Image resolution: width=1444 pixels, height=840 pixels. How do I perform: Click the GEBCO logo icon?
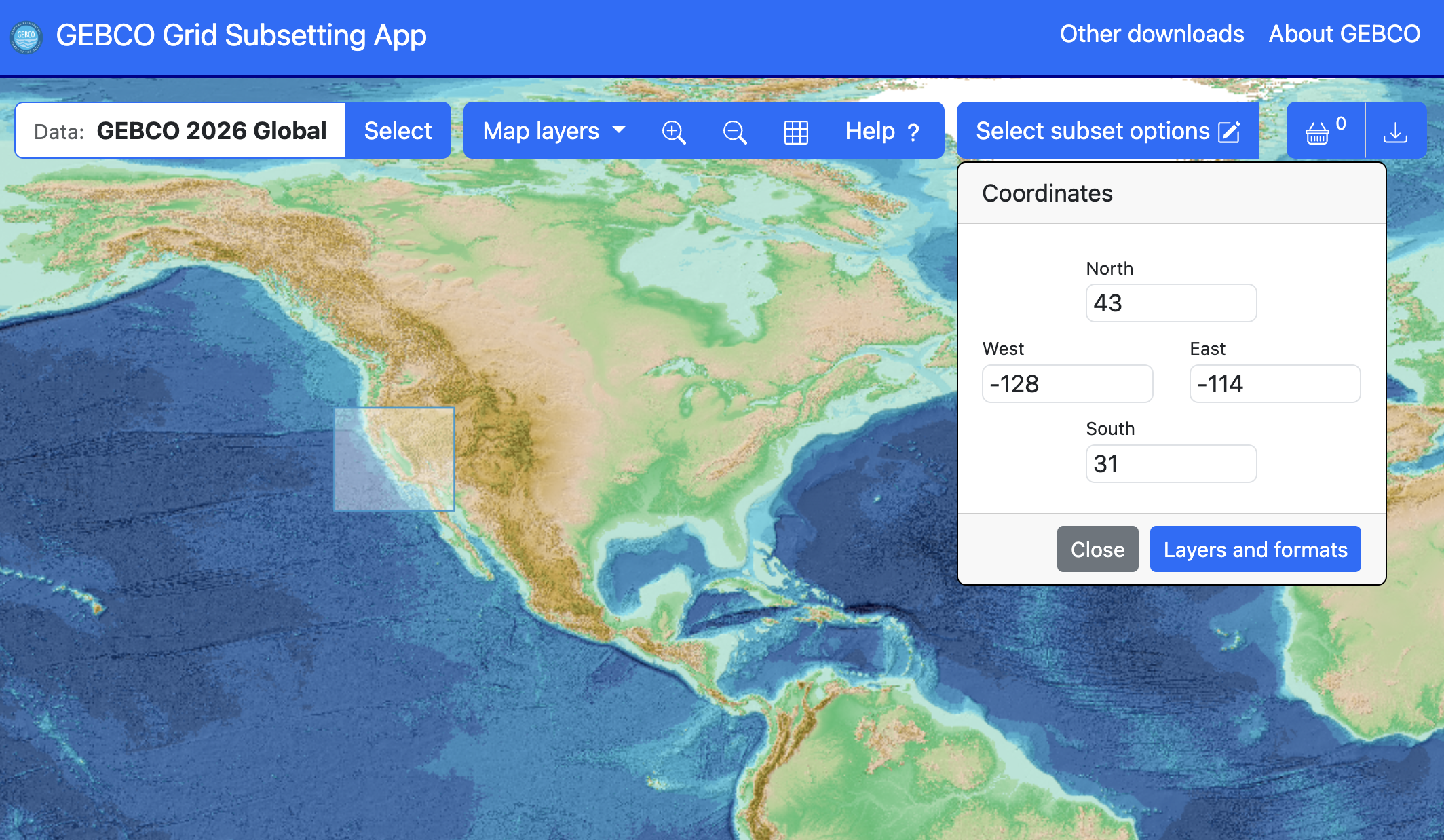coord(26,36)
